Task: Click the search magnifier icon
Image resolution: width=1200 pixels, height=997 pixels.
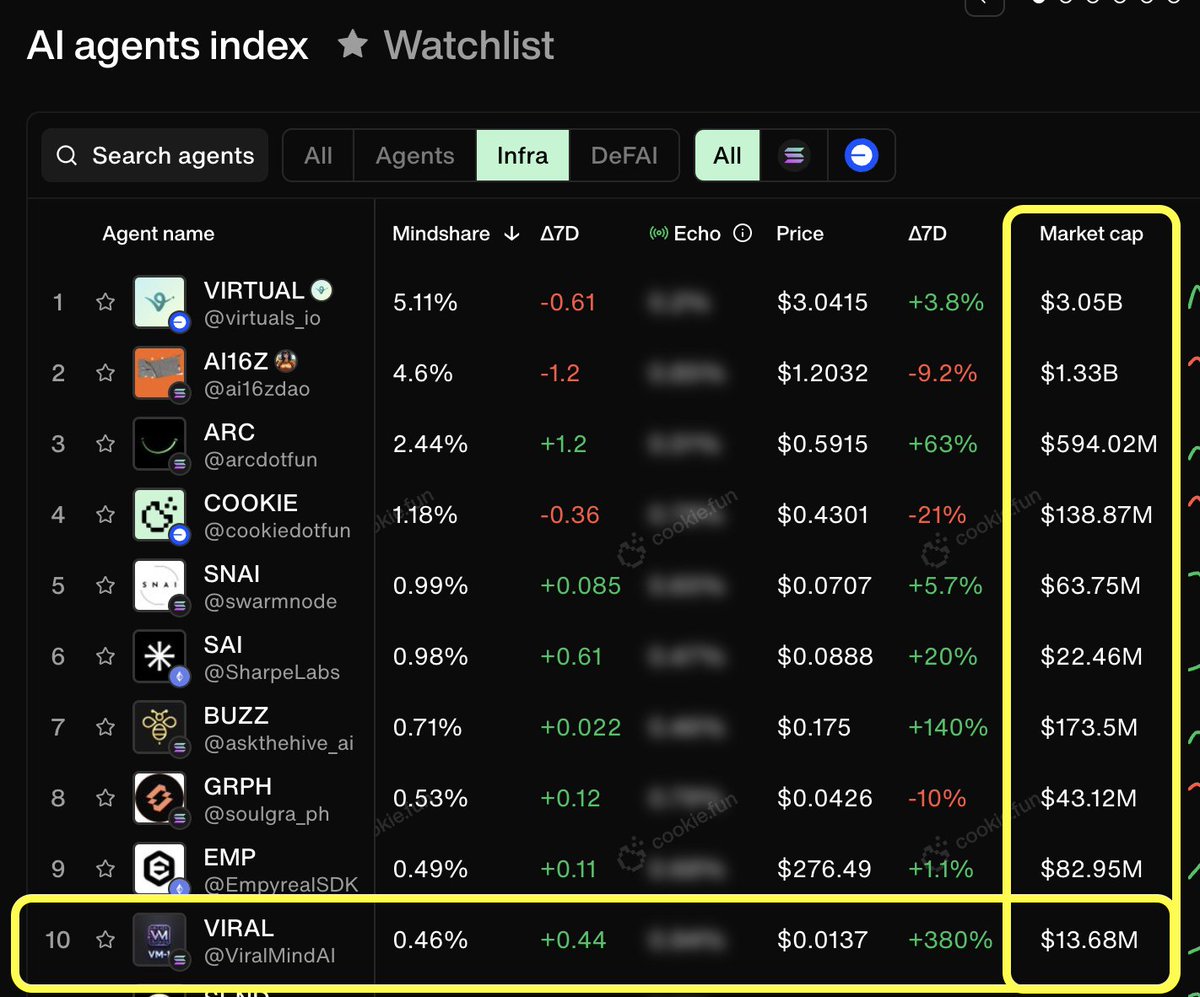Action: coord(67,156)
